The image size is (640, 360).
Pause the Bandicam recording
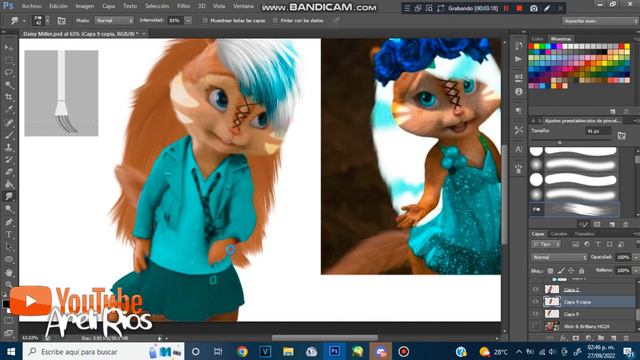click(506, 8)
